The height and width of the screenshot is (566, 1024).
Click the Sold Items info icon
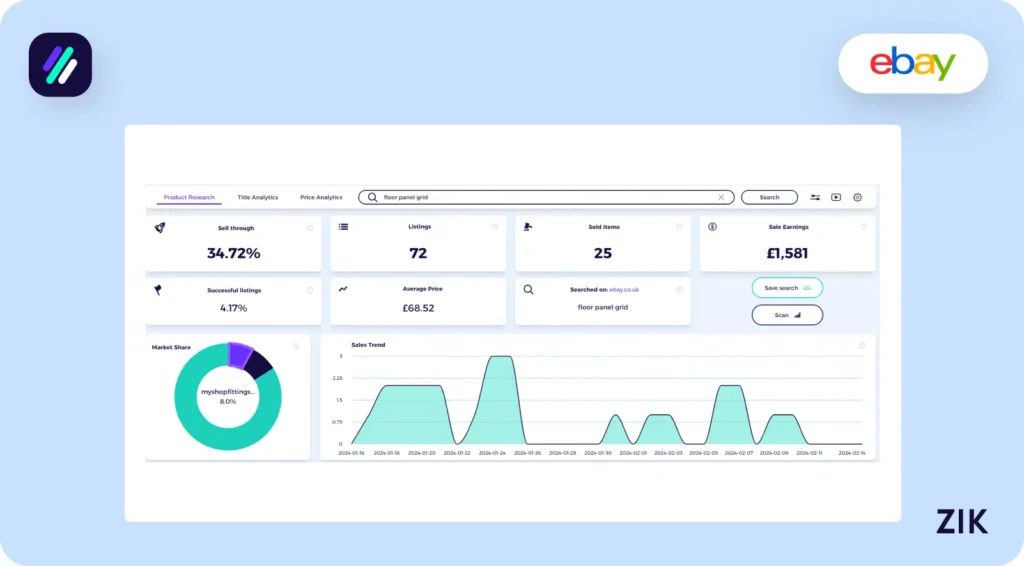(x=679, y=227)
